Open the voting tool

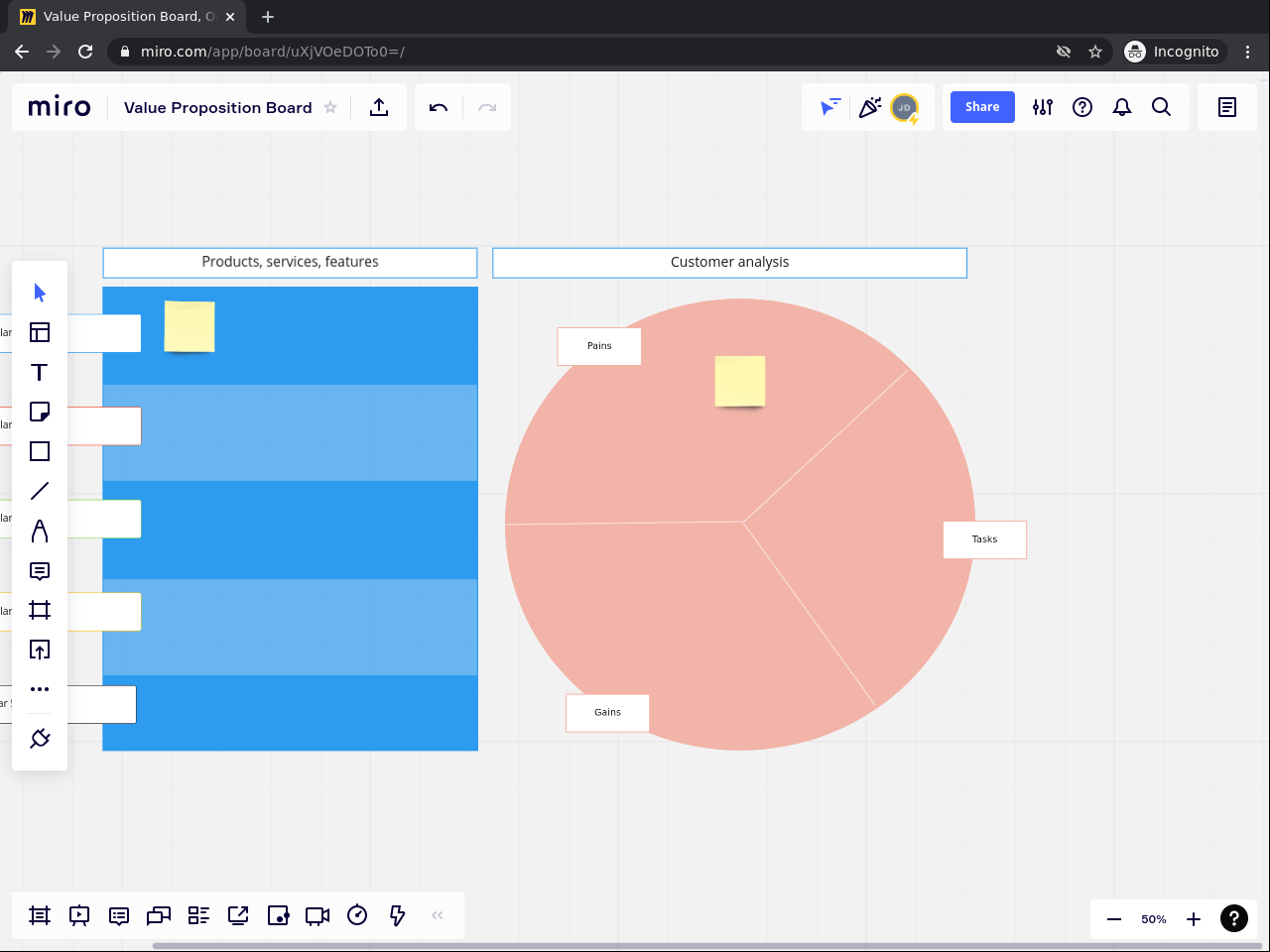coord(278,915)
